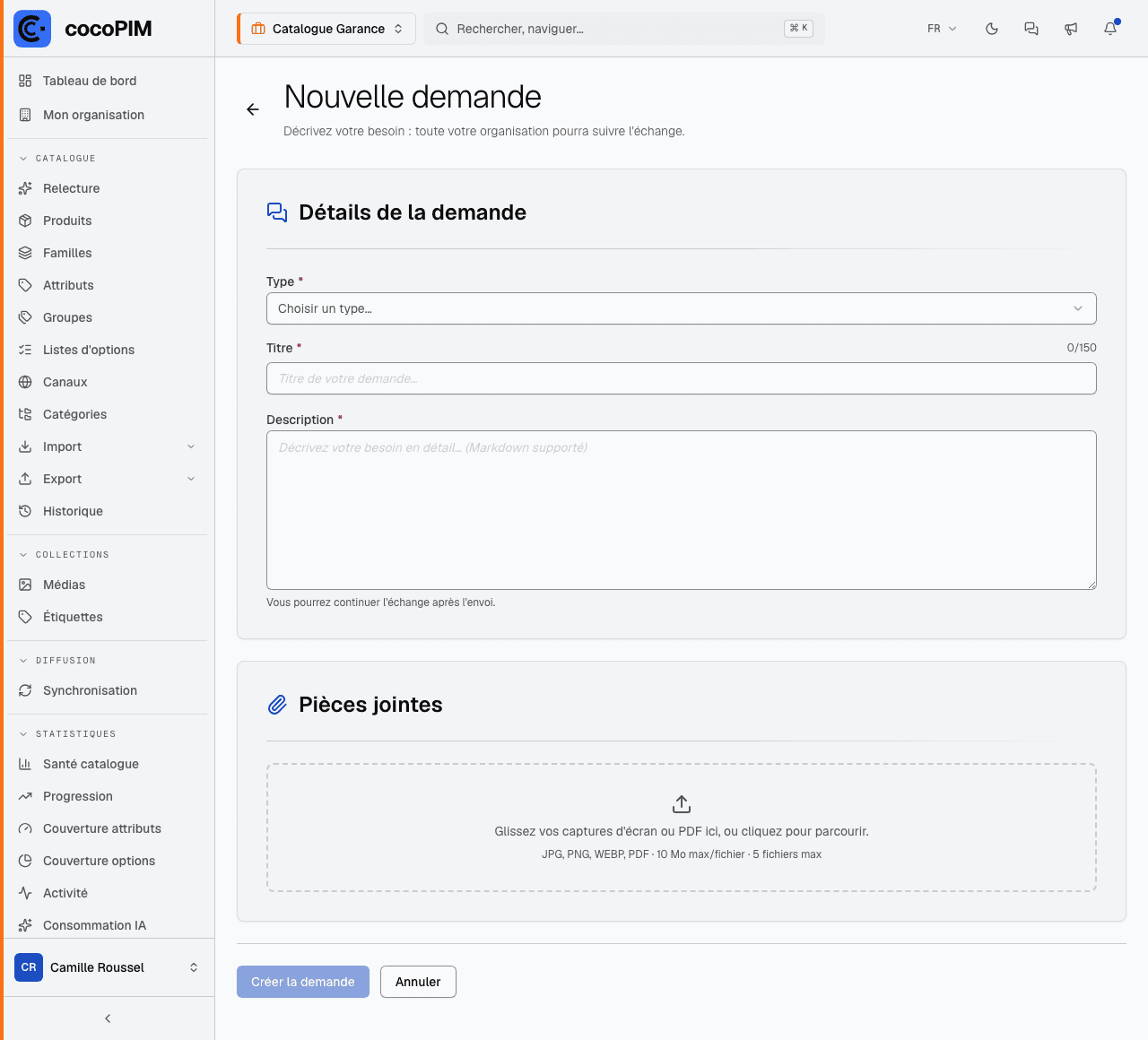Open Consommation IA
The height and width of the screenshot is (1040, 1148).
point(108,925)
